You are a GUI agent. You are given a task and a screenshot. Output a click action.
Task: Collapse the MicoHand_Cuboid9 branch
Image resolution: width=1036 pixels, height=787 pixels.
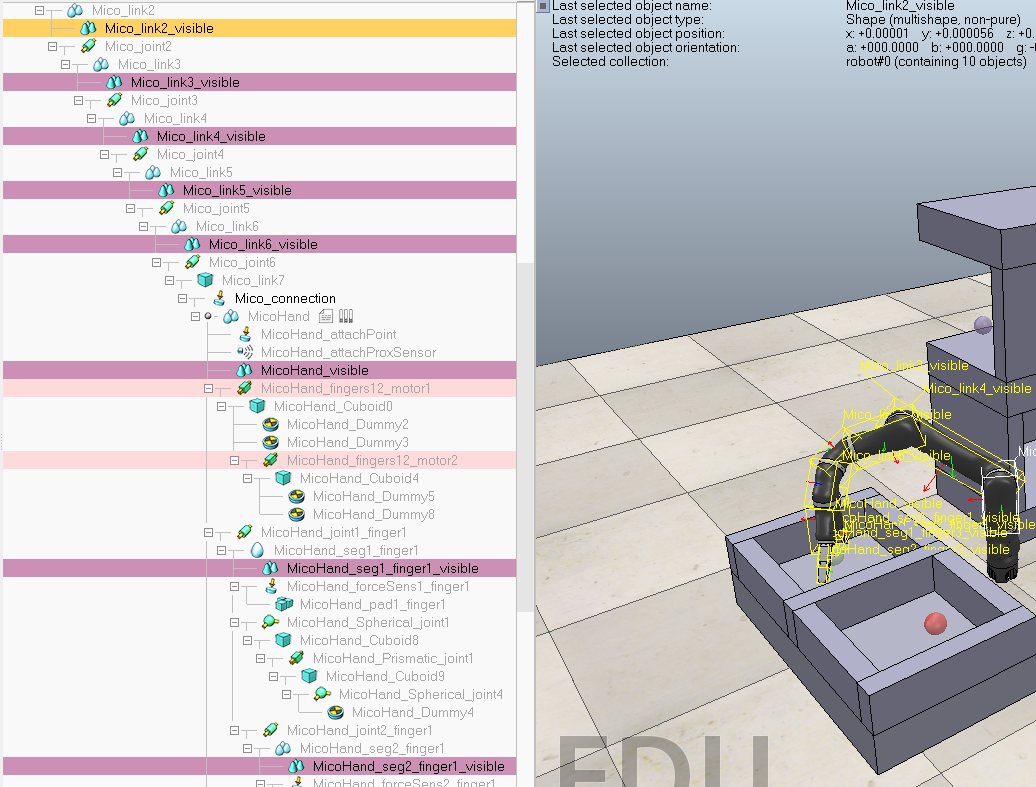coord(273,676)
